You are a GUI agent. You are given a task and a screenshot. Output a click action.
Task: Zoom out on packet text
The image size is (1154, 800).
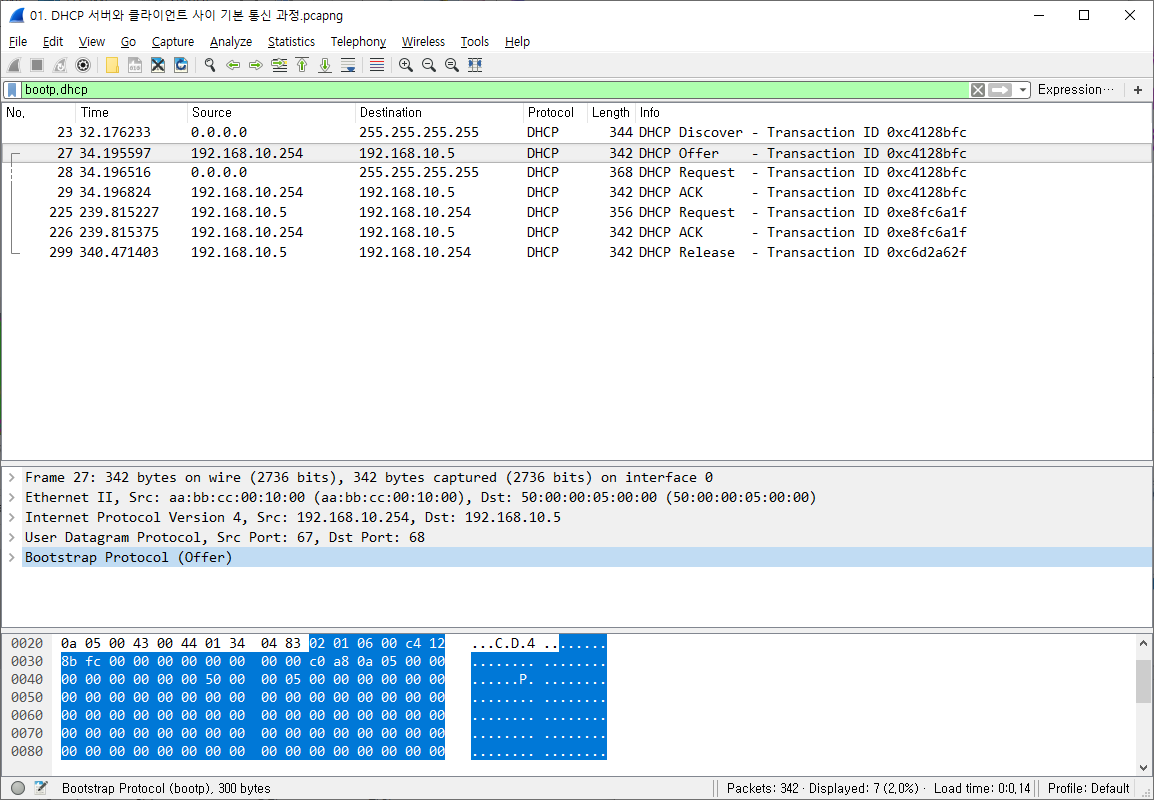[428, 66]
